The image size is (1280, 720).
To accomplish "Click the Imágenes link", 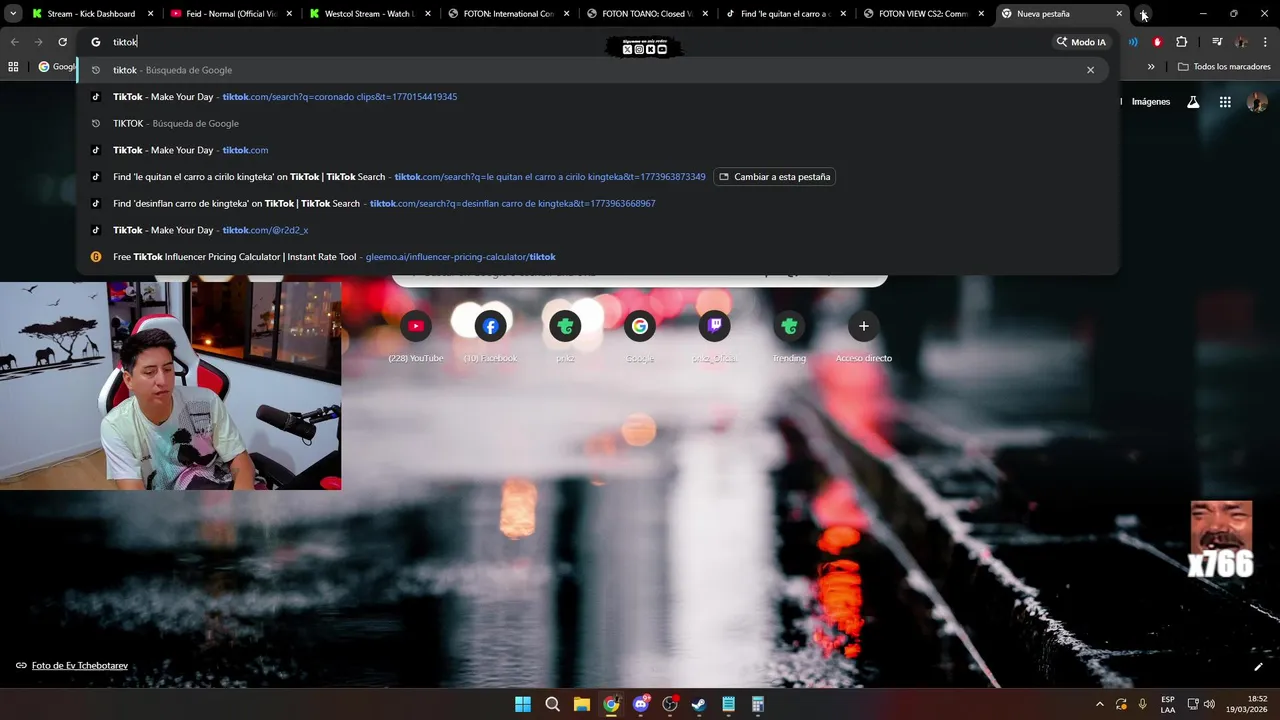I will (x=1150, y=101).
